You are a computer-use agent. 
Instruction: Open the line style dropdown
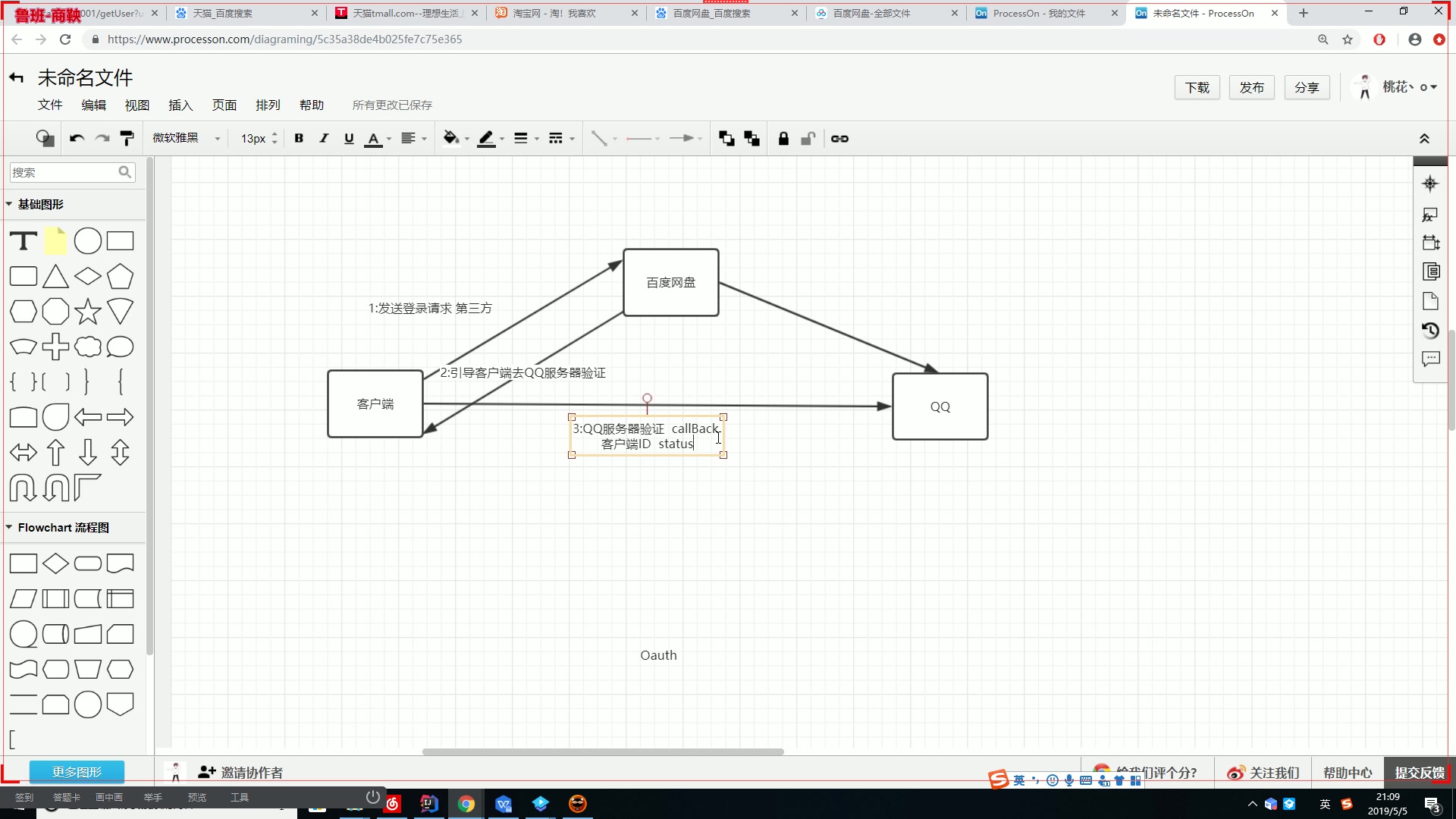561,138
